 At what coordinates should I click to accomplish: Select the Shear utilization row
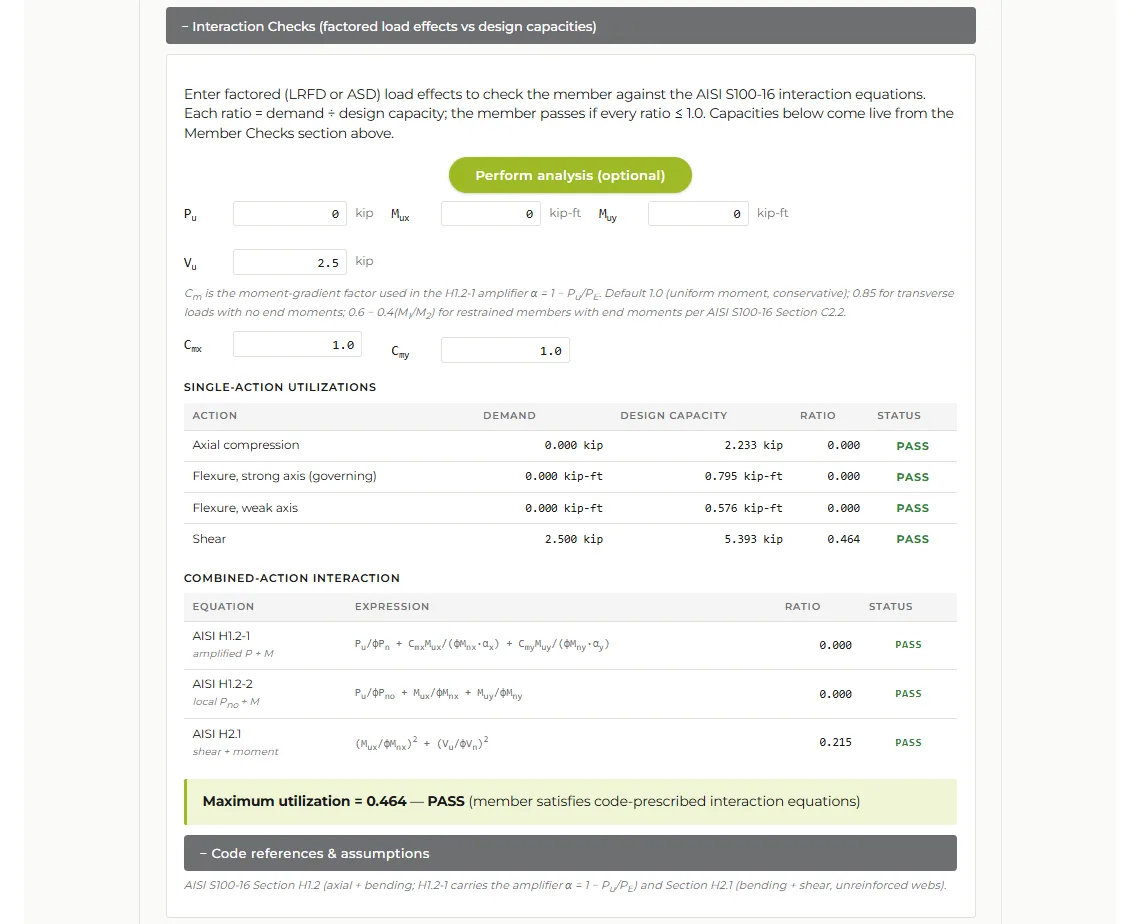click(570, 539)
